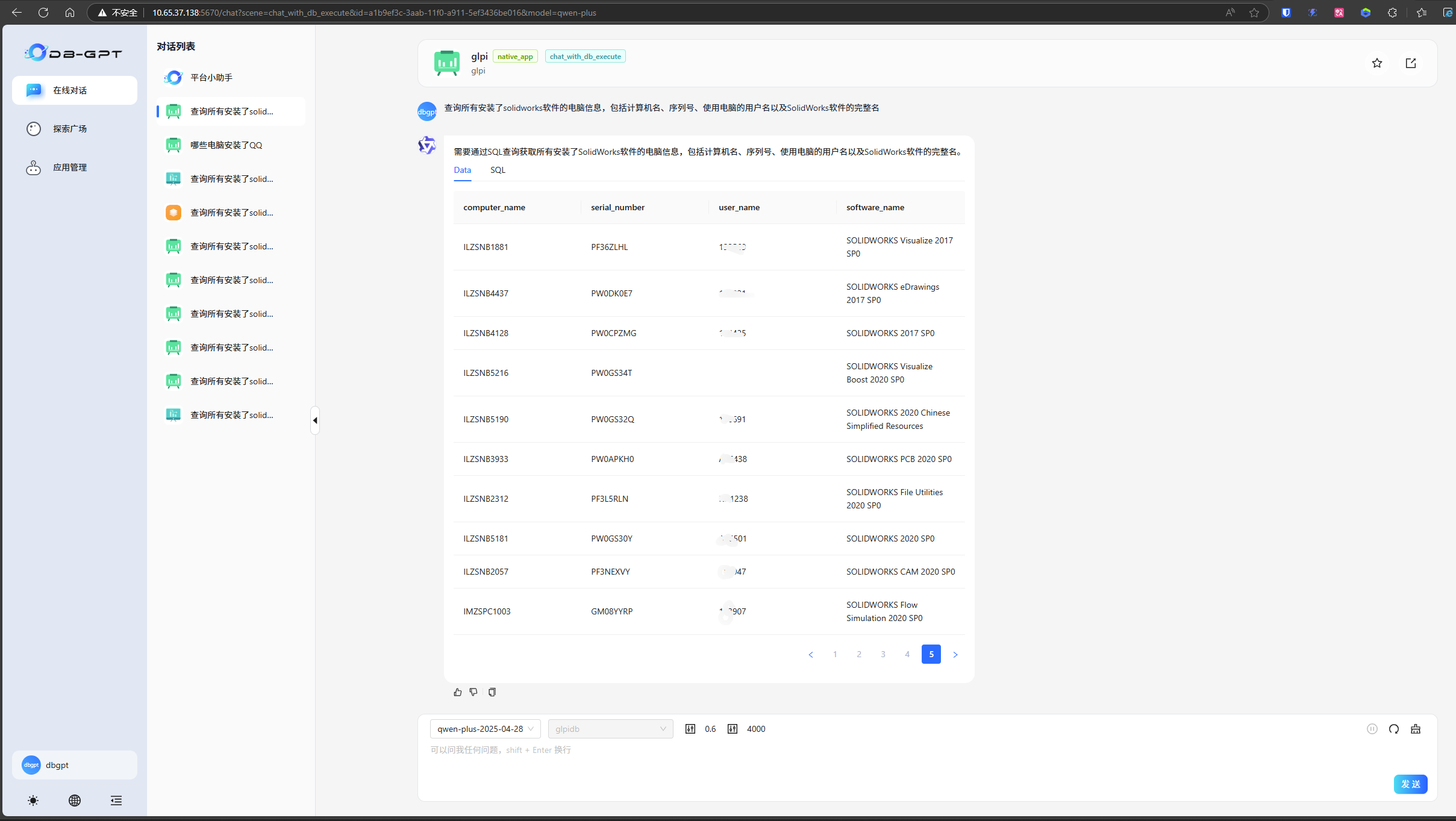Open the glpidb database dropdown
The image size is (1456, 821).
[x=611, y=729]
